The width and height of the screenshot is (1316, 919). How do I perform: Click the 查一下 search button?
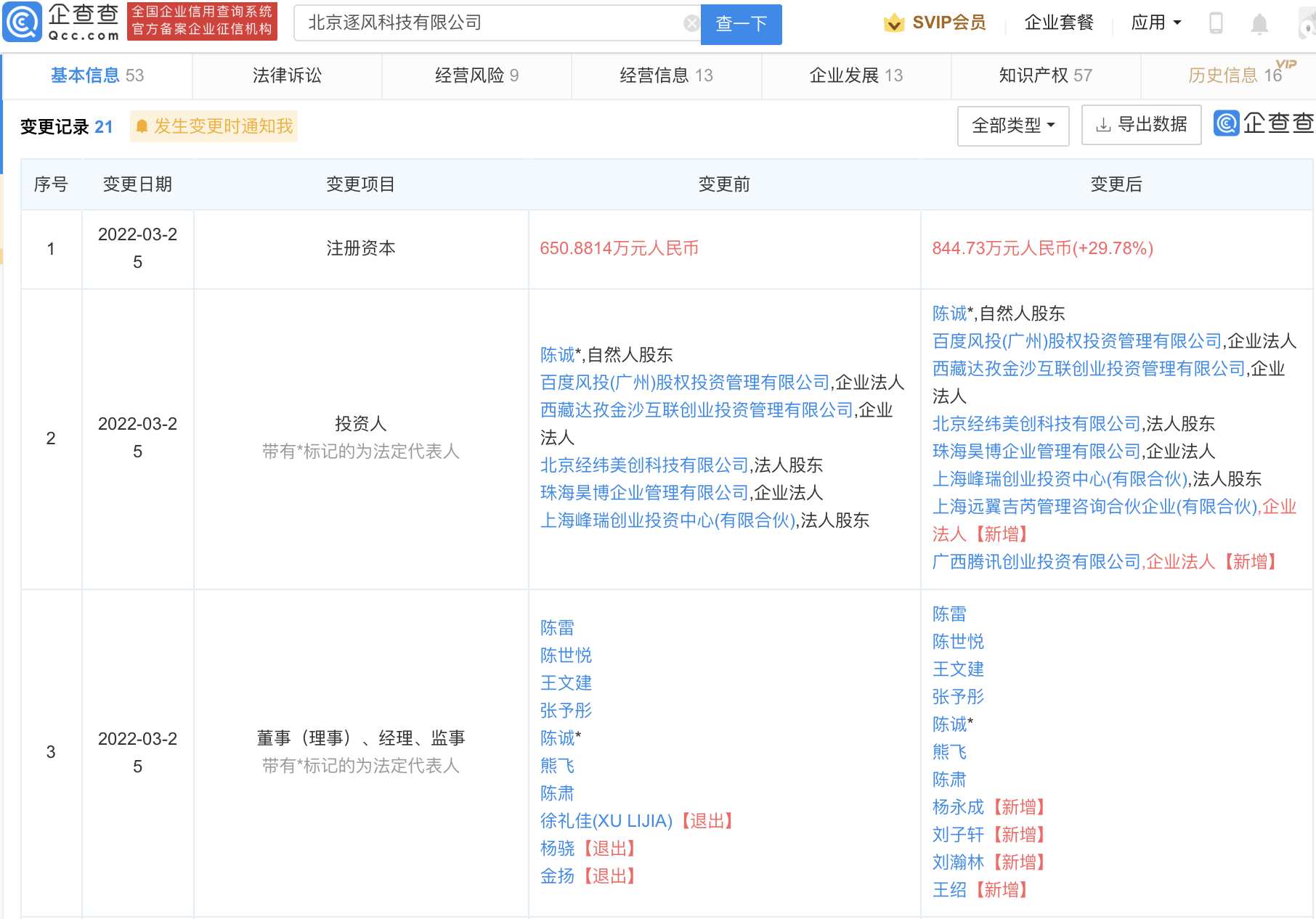pyautogui.click(x=741, y=24)
